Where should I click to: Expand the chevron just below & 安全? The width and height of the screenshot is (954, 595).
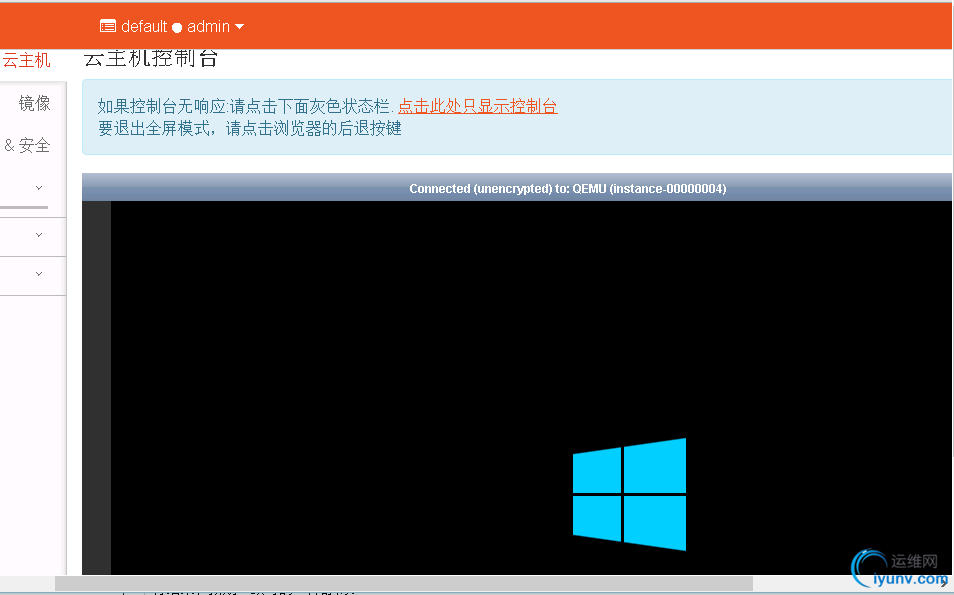tap(39, 188)
